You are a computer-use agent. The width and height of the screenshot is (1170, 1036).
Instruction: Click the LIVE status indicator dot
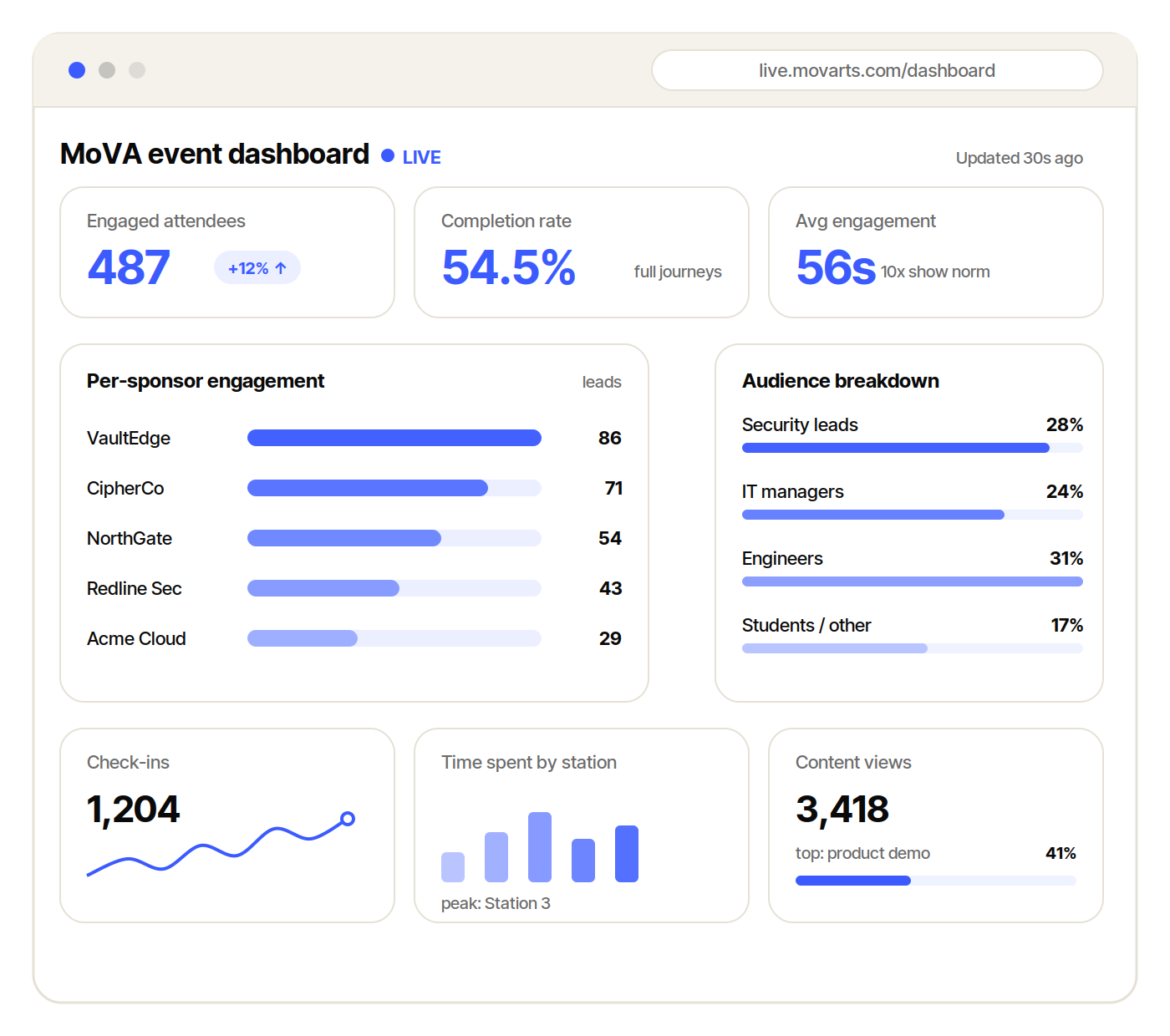tap(388, 155)
